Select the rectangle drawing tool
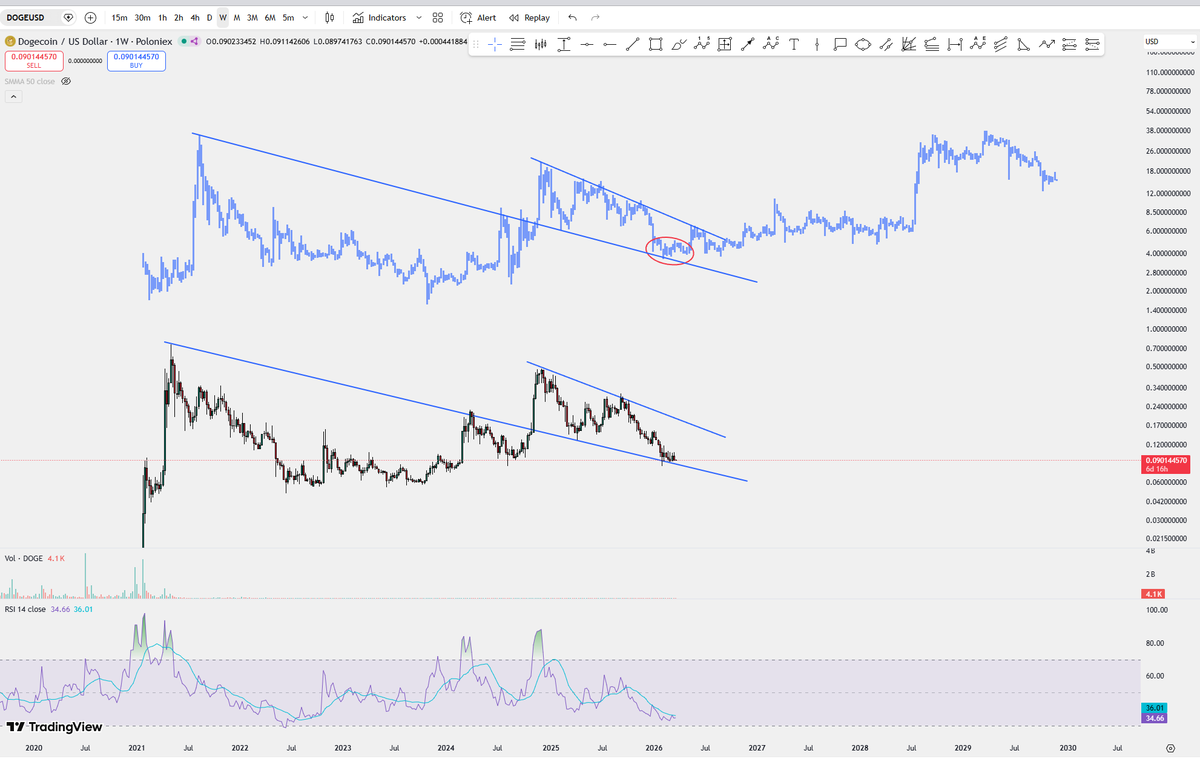 [x=655, y=44]
